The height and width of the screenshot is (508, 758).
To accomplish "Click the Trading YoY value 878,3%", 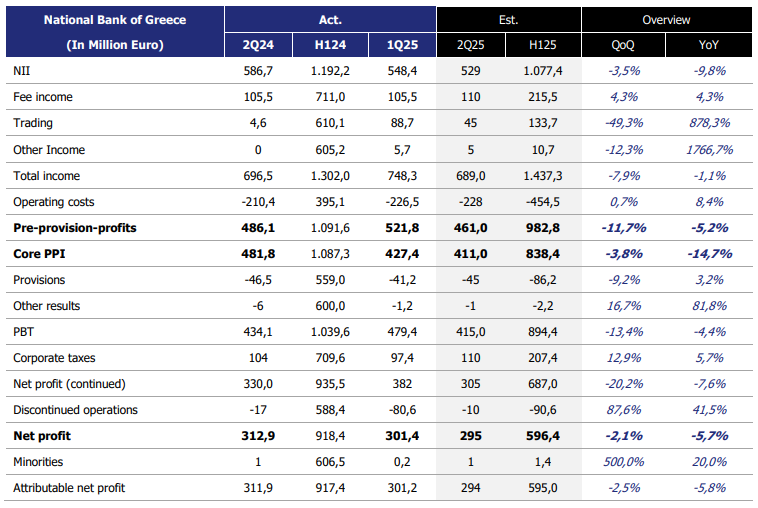I will [x=712, y=123].
